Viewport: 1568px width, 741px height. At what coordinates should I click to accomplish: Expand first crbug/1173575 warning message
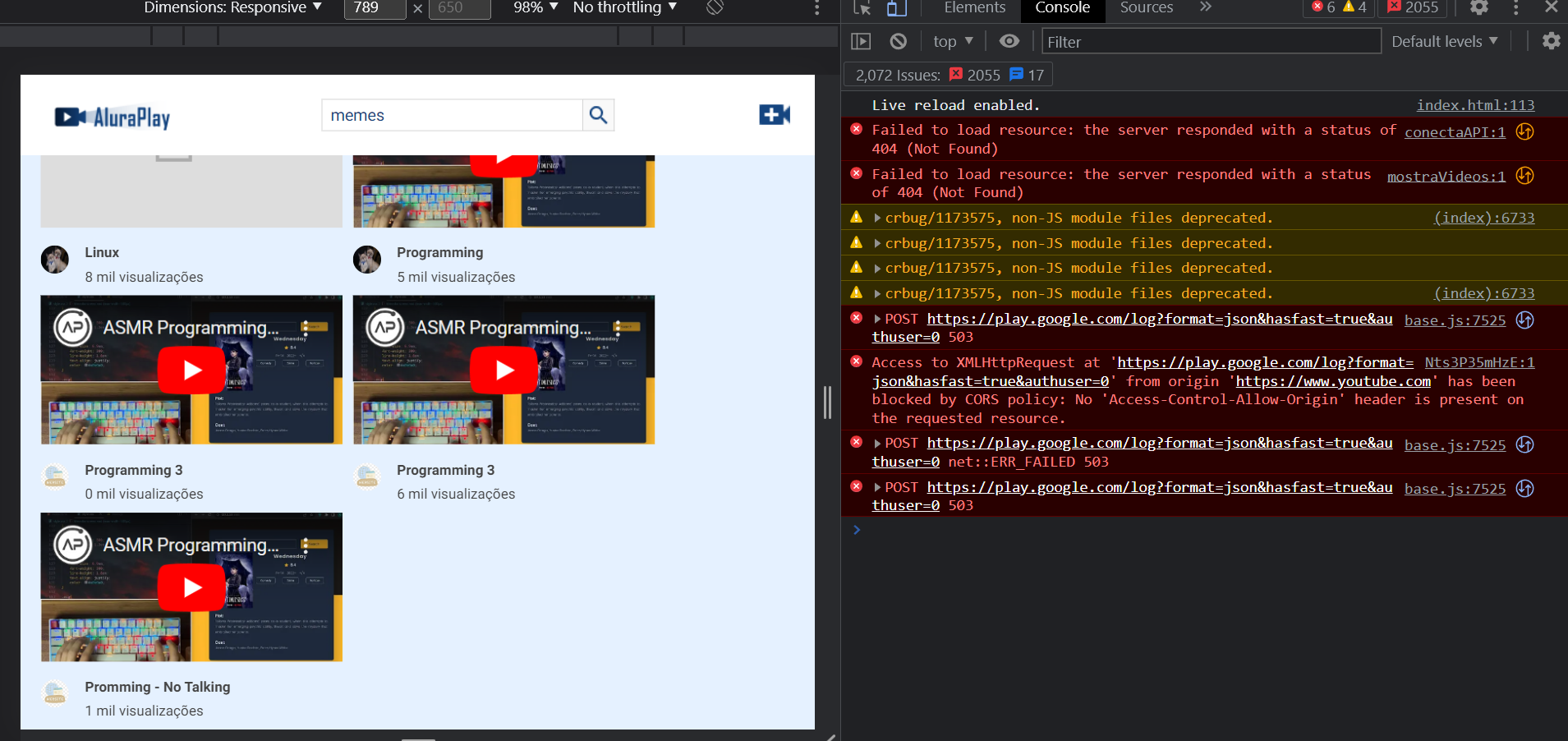click(x=878, y=219)
